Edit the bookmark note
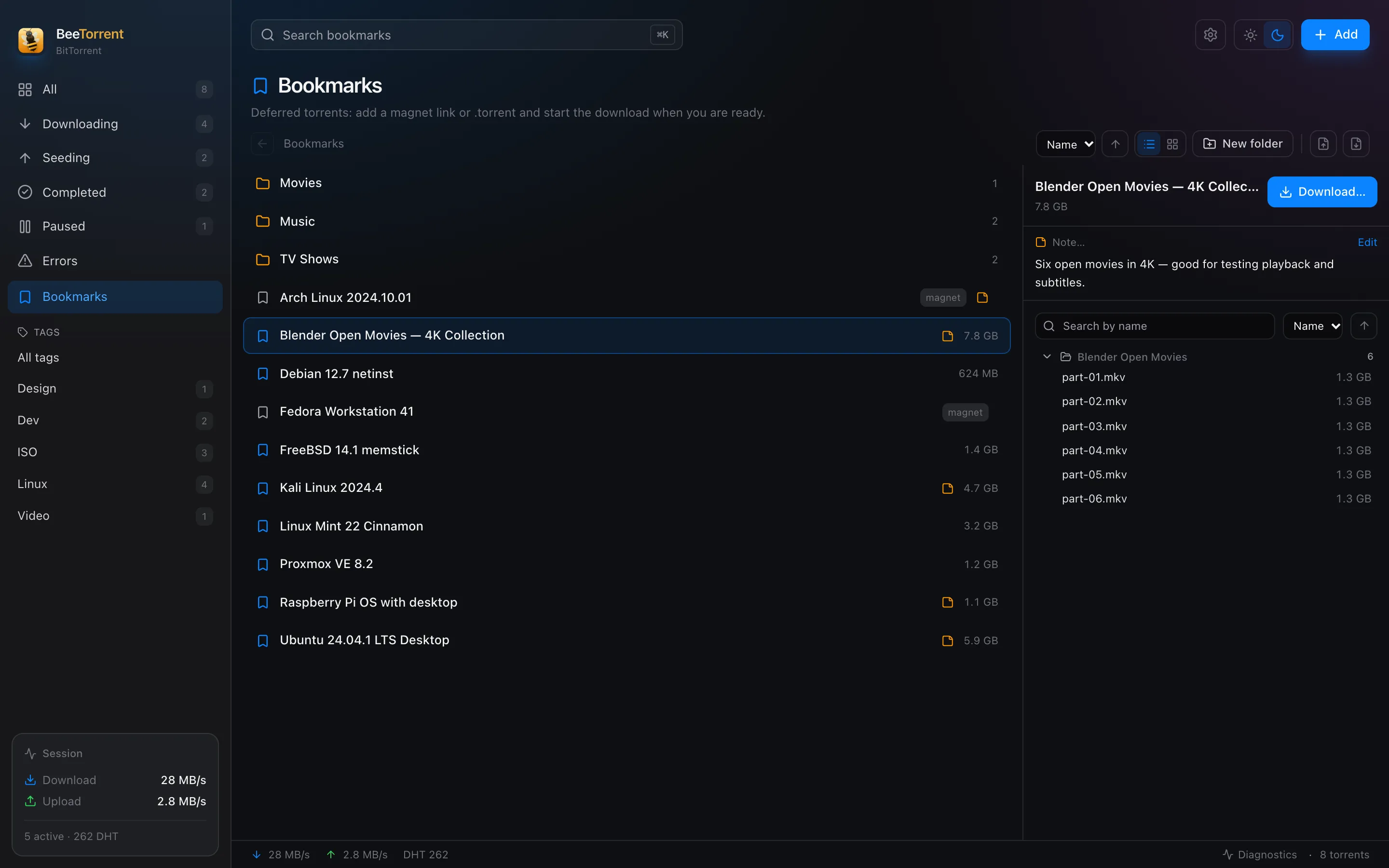The height and width of the screenshot is (868, 1389). tap(1367, 242)
